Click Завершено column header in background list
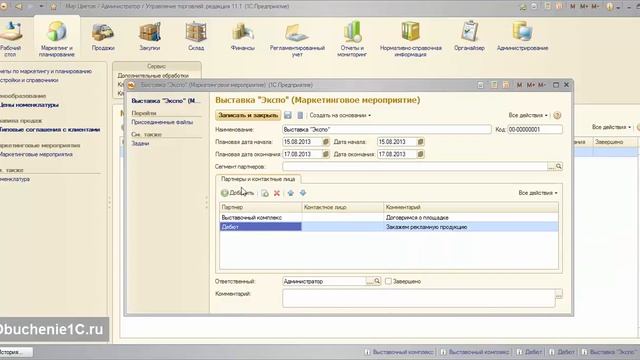The height and width of the screenshot is (360, 640). tap(614, 142)
